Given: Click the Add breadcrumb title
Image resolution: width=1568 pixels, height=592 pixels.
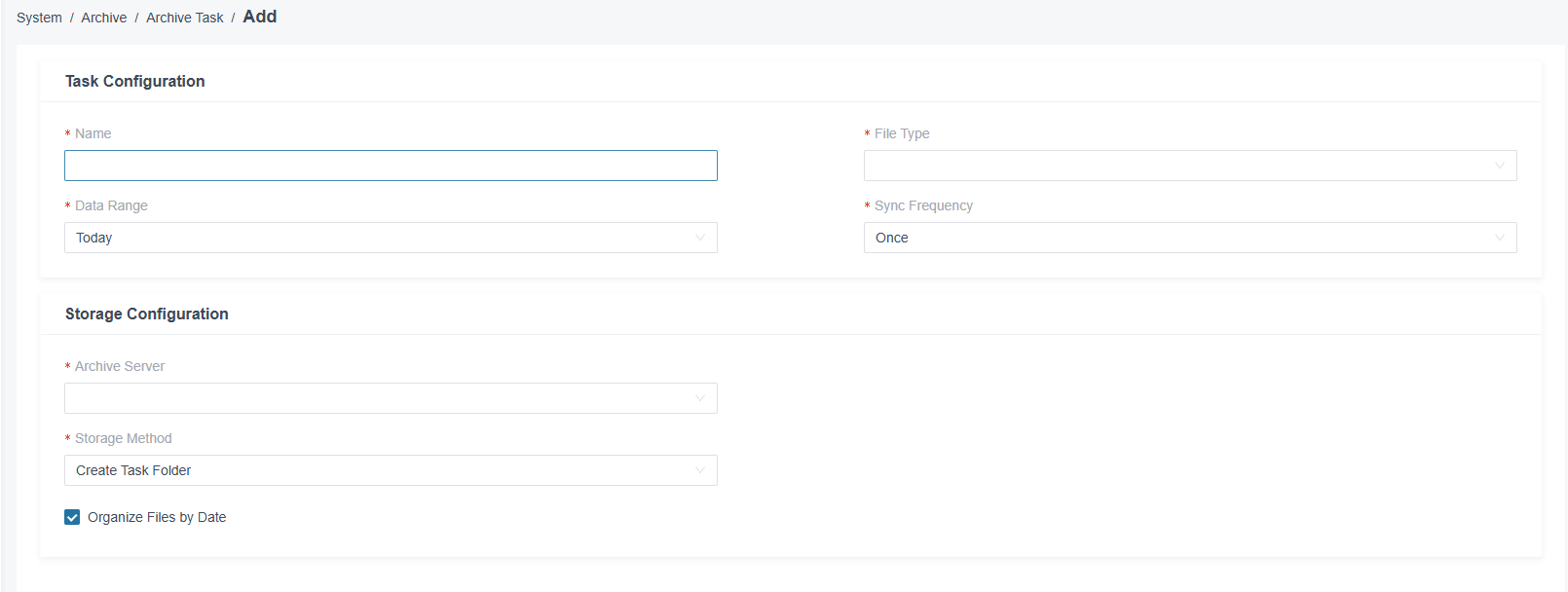Looking at the screenshot, I should 260,17.
